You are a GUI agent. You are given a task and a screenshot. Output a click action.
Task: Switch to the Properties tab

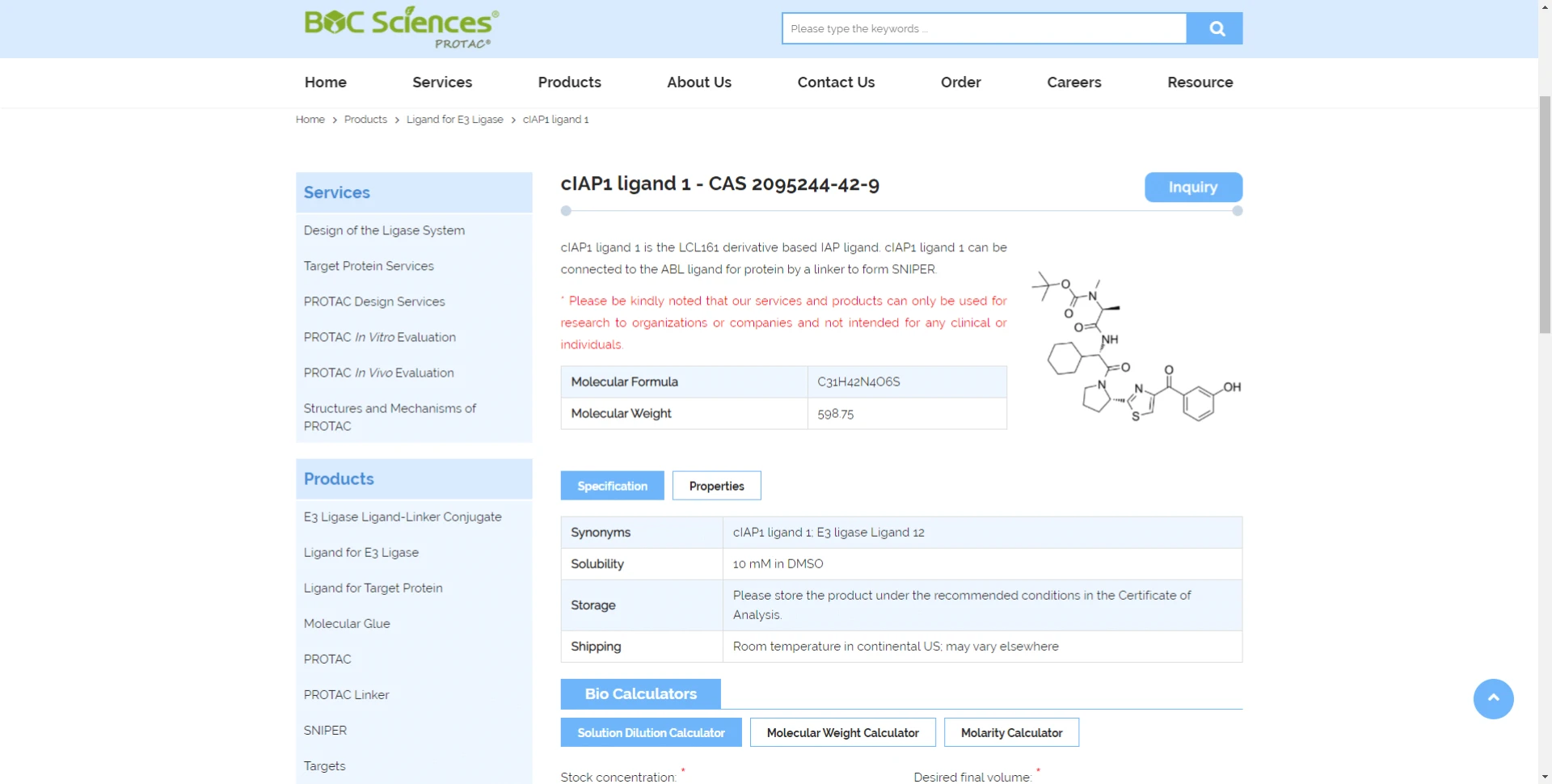click(x=716, y=486)
